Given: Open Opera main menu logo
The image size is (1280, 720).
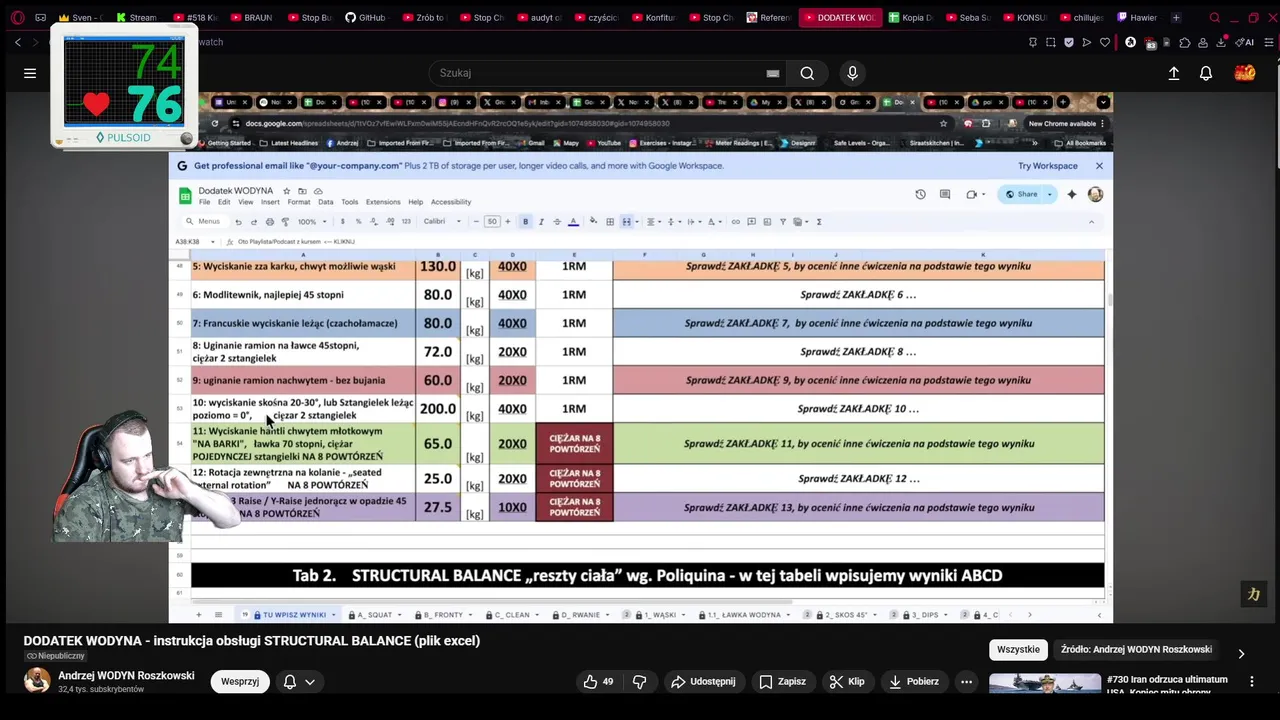Looking at the screenshot, I should 17,17.
